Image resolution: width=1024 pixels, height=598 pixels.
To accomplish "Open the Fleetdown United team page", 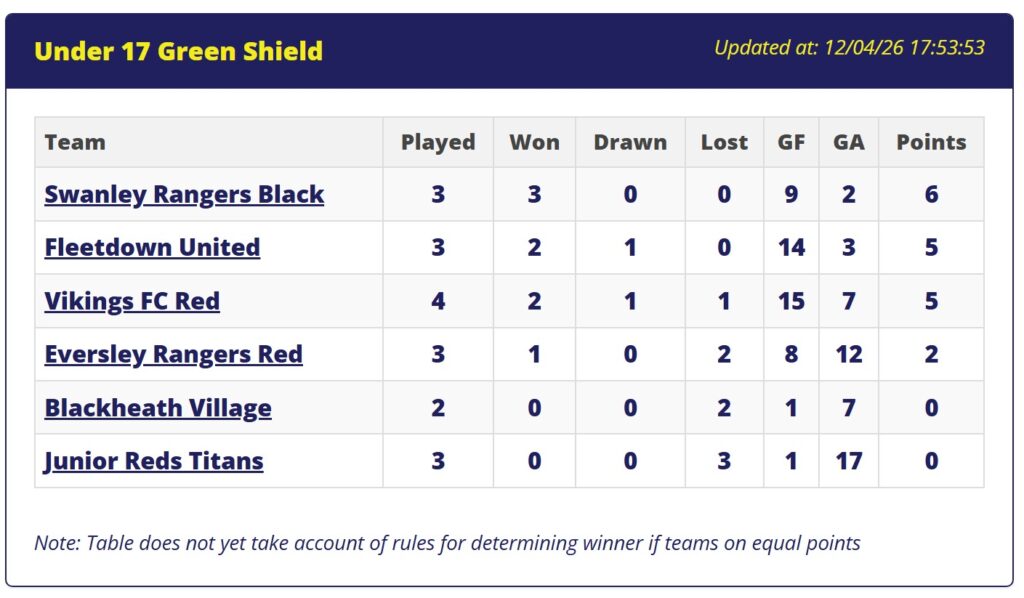I will pyautogui.click(x=152, y=247).
